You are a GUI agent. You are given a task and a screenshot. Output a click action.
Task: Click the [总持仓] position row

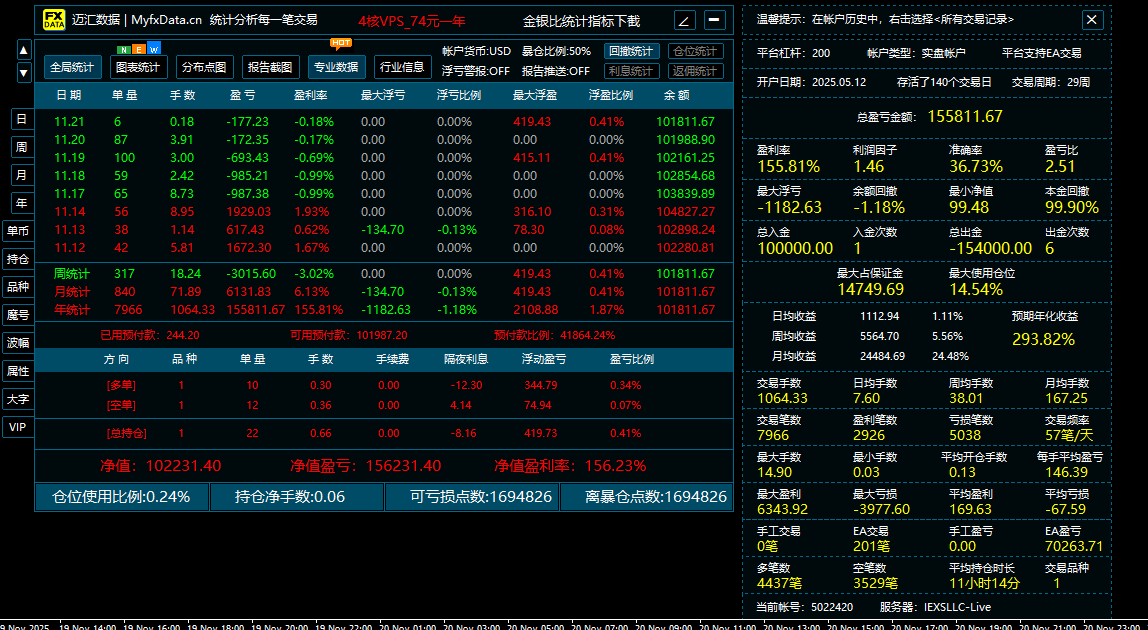pos(384,433)
